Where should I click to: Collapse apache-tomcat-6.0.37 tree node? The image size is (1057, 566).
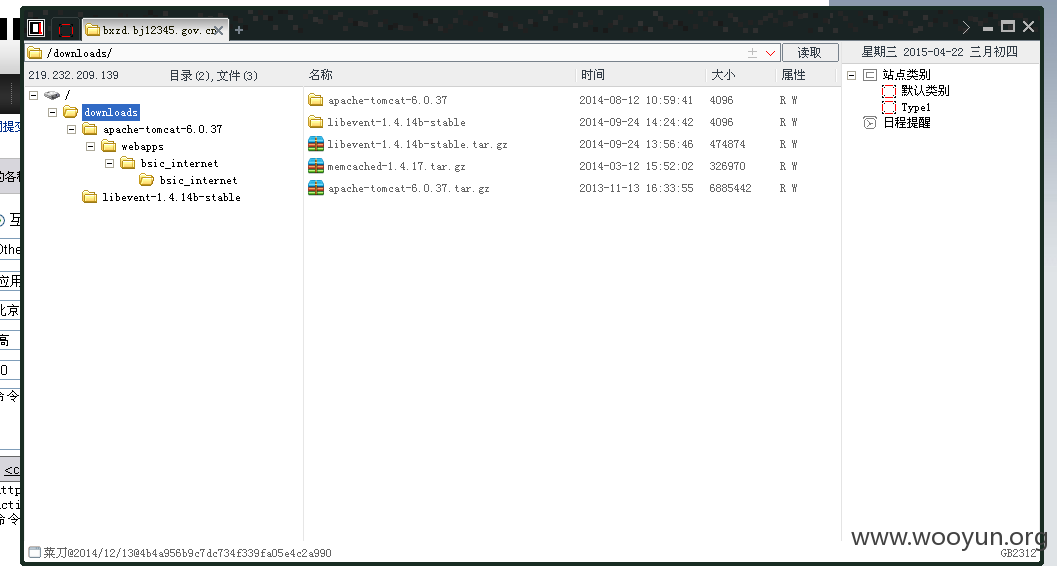click(x=71, y=129)
